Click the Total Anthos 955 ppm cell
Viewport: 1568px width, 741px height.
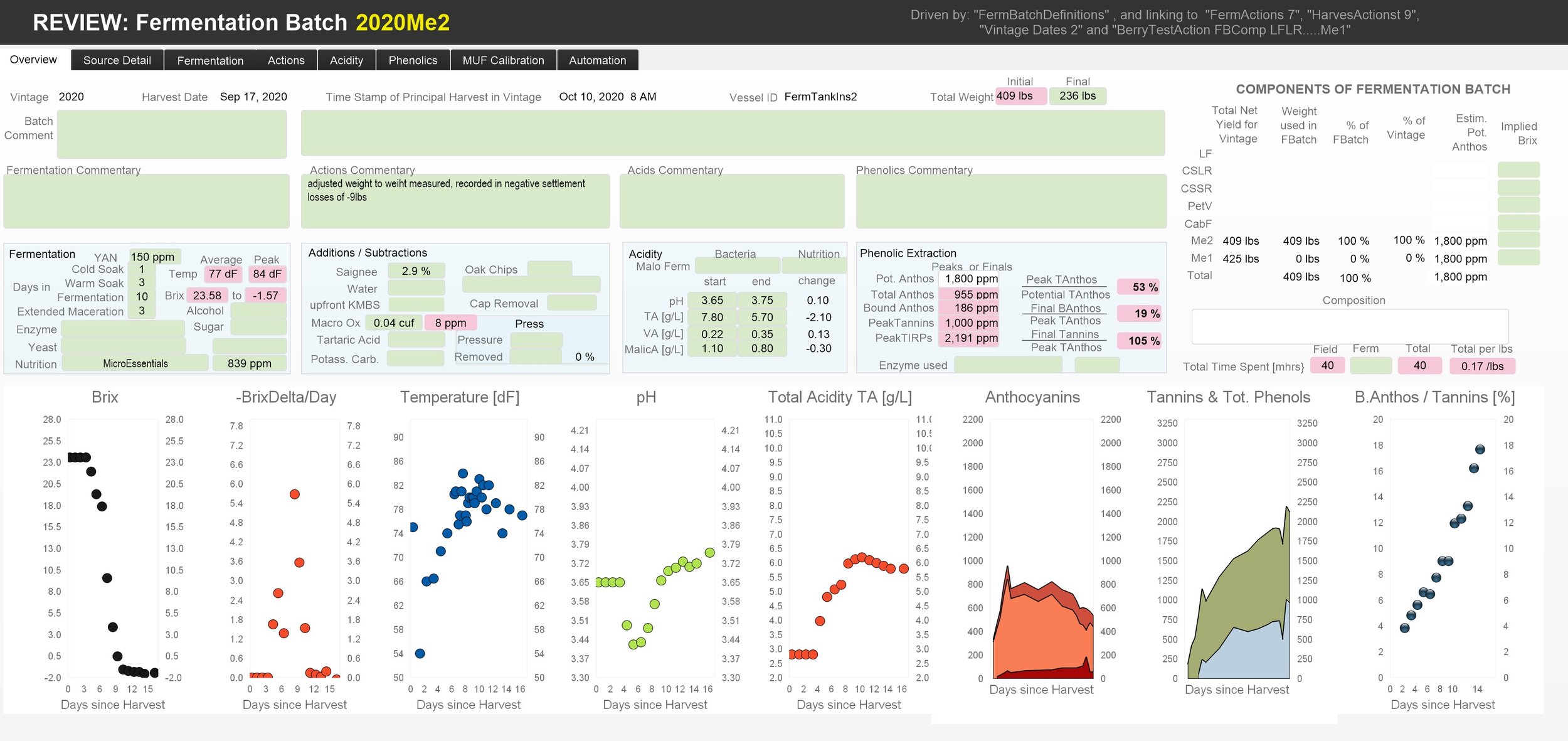(968, 294)
